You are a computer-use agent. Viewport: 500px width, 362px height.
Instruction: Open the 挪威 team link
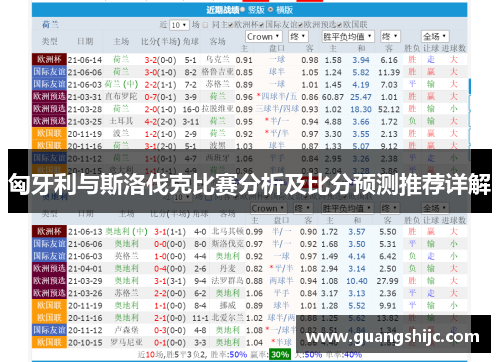click(x=228, y=305)
